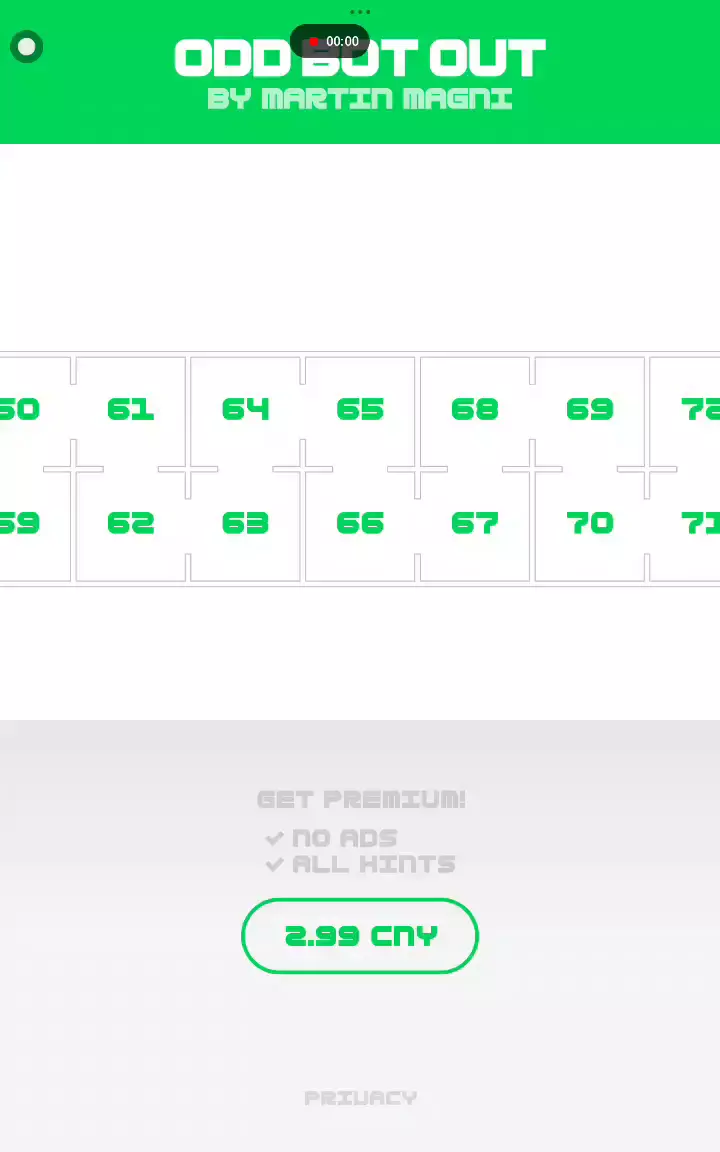Tap the No Ads checkmark
The height and width of the screenshot is (1152, 720).
point(275,838)
